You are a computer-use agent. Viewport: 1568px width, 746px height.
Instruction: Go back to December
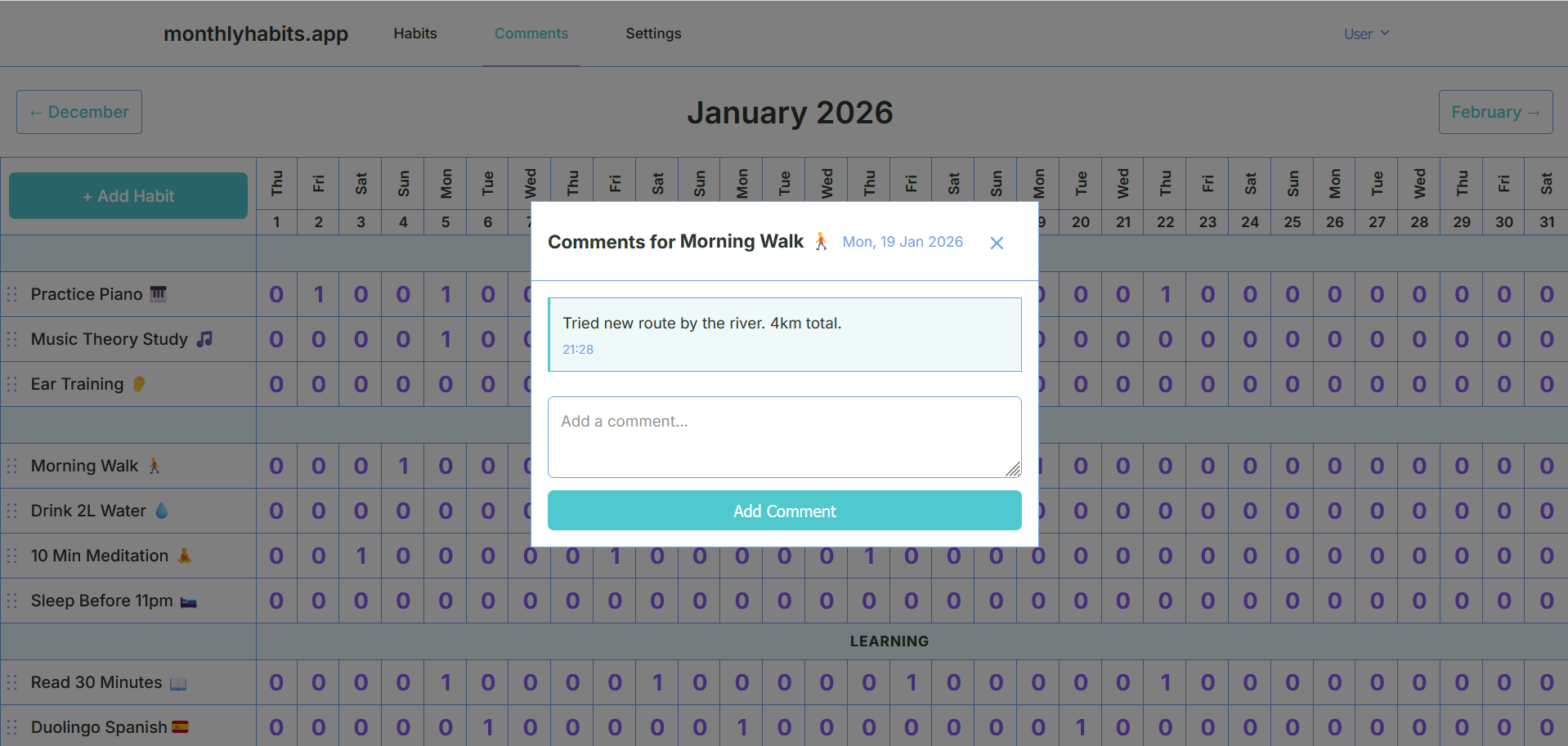point(78,112)
